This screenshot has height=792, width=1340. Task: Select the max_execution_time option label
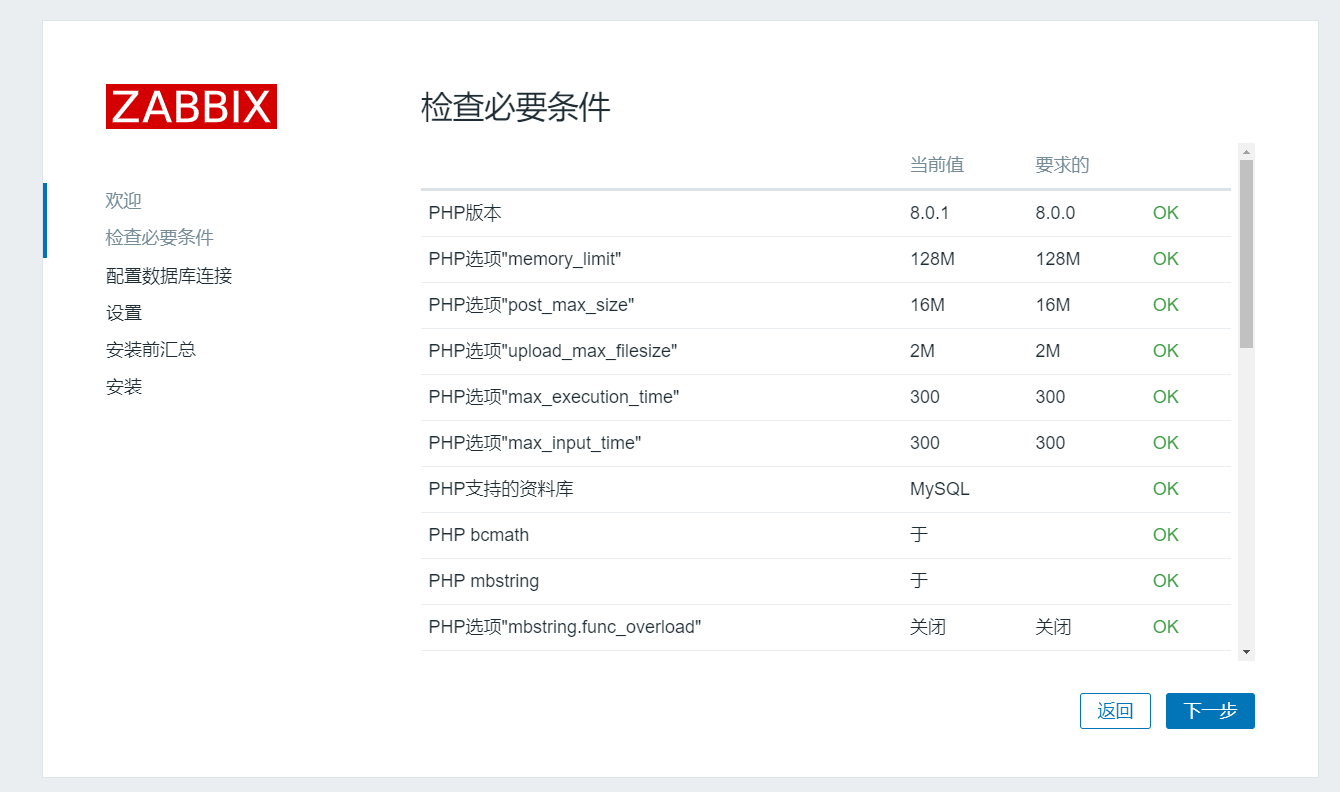[554, 397]
